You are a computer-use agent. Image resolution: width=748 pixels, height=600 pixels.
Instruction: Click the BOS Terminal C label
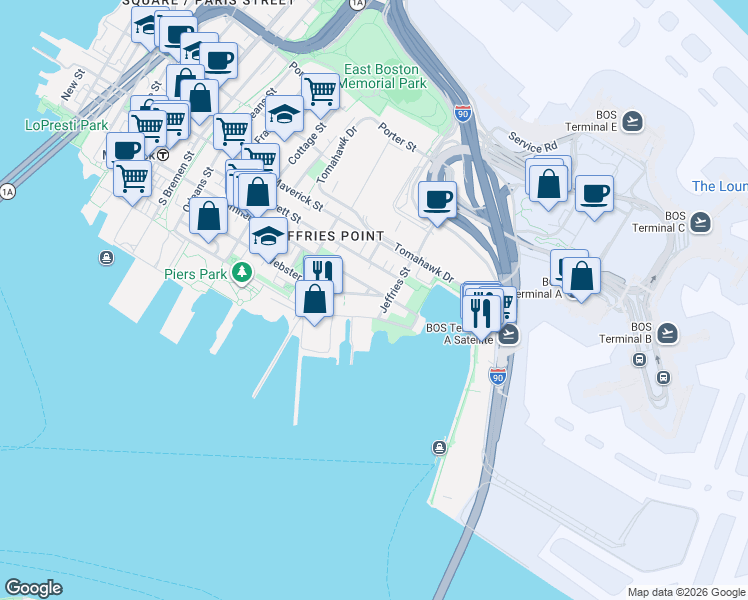pyautogui.click(x=659, y=222)
